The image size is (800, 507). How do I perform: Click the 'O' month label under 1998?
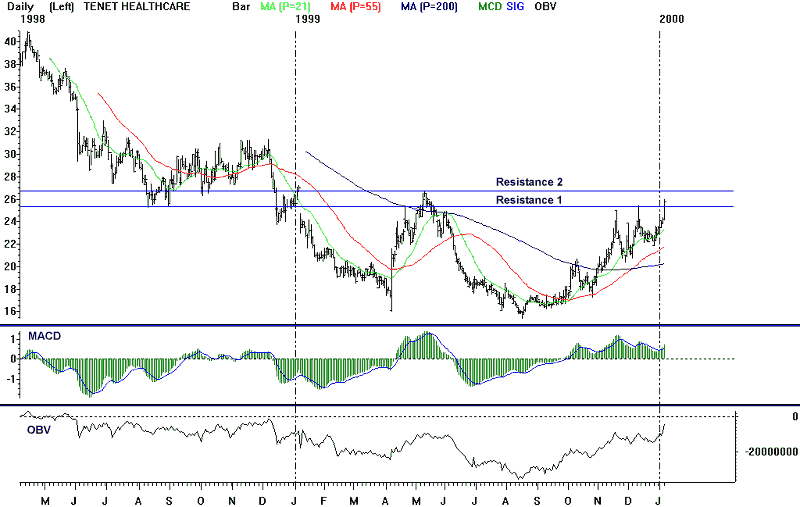pos(201,501)
